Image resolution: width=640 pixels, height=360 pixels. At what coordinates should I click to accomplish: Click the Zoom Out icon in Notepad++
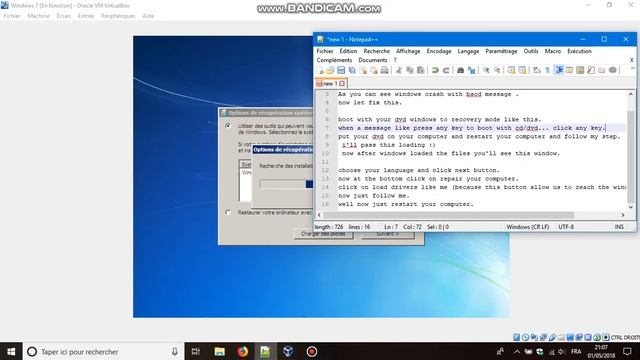coord(497,71)
